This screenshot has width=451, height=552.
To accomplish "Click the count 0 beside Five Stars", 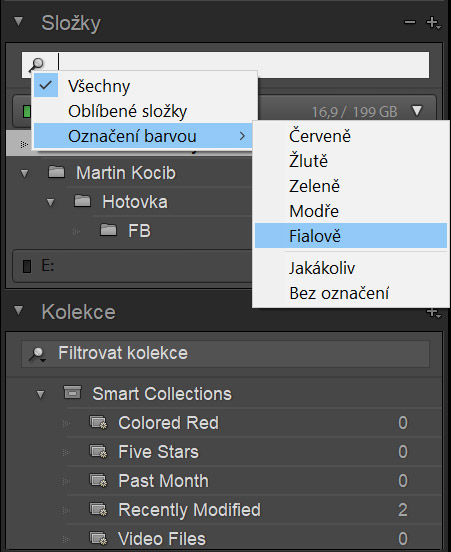I will click(x=403, y=452).
